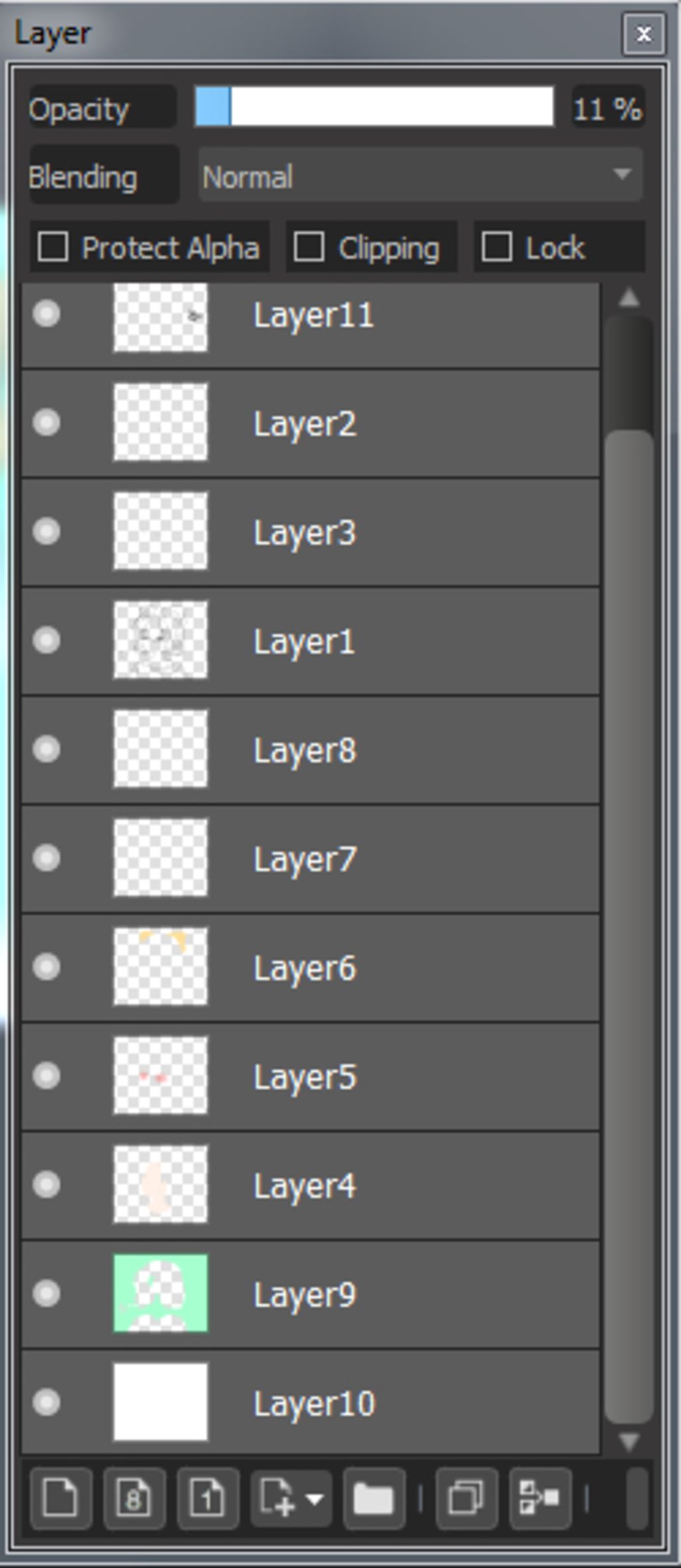Add a new color layer
Image resolution: width=681 pixels, height=1568 pixels.
61,1498
